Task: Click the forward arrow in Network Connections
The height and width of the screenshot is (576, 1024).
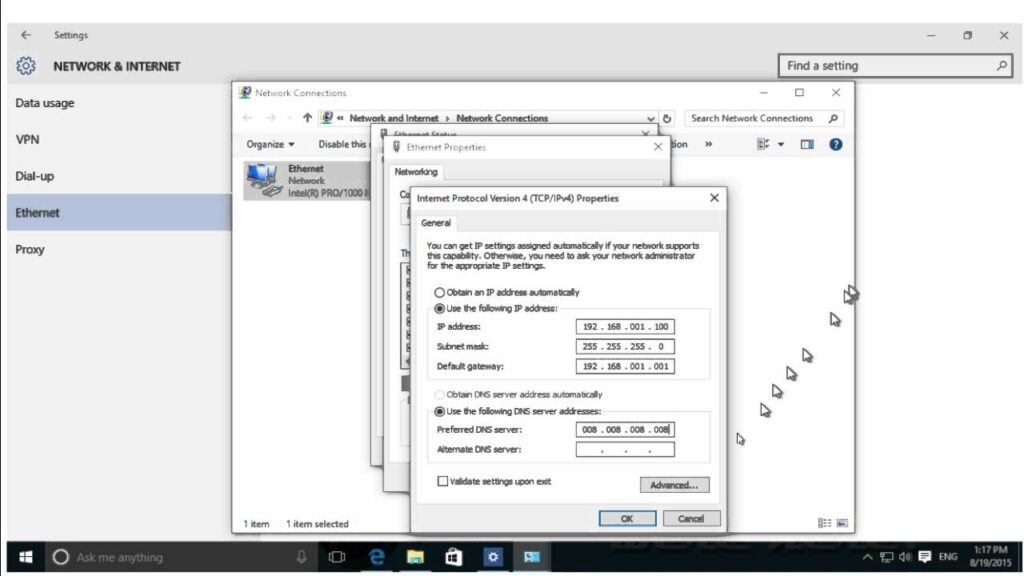Action: pos(270,118)
